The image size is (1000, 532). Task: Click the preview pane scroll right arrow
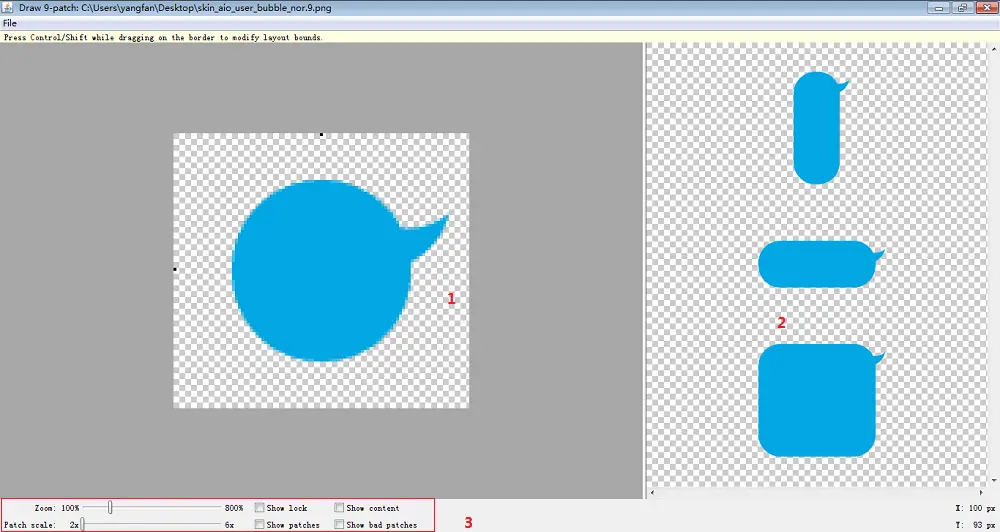981,492
